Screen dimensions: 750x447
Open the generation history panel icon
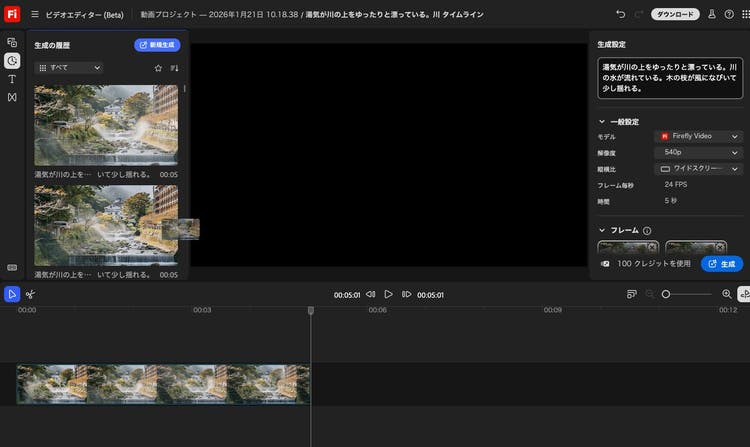12,61
